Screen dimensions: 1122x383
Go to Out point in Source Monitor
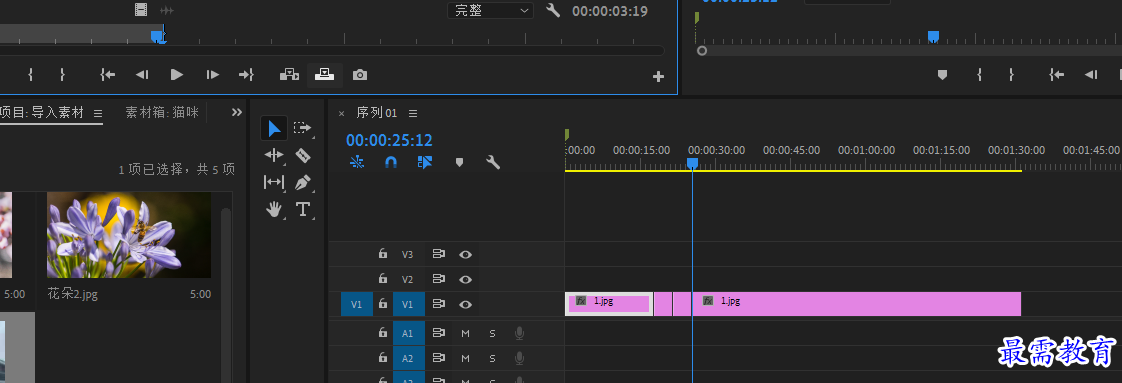[x=247, y=74]
